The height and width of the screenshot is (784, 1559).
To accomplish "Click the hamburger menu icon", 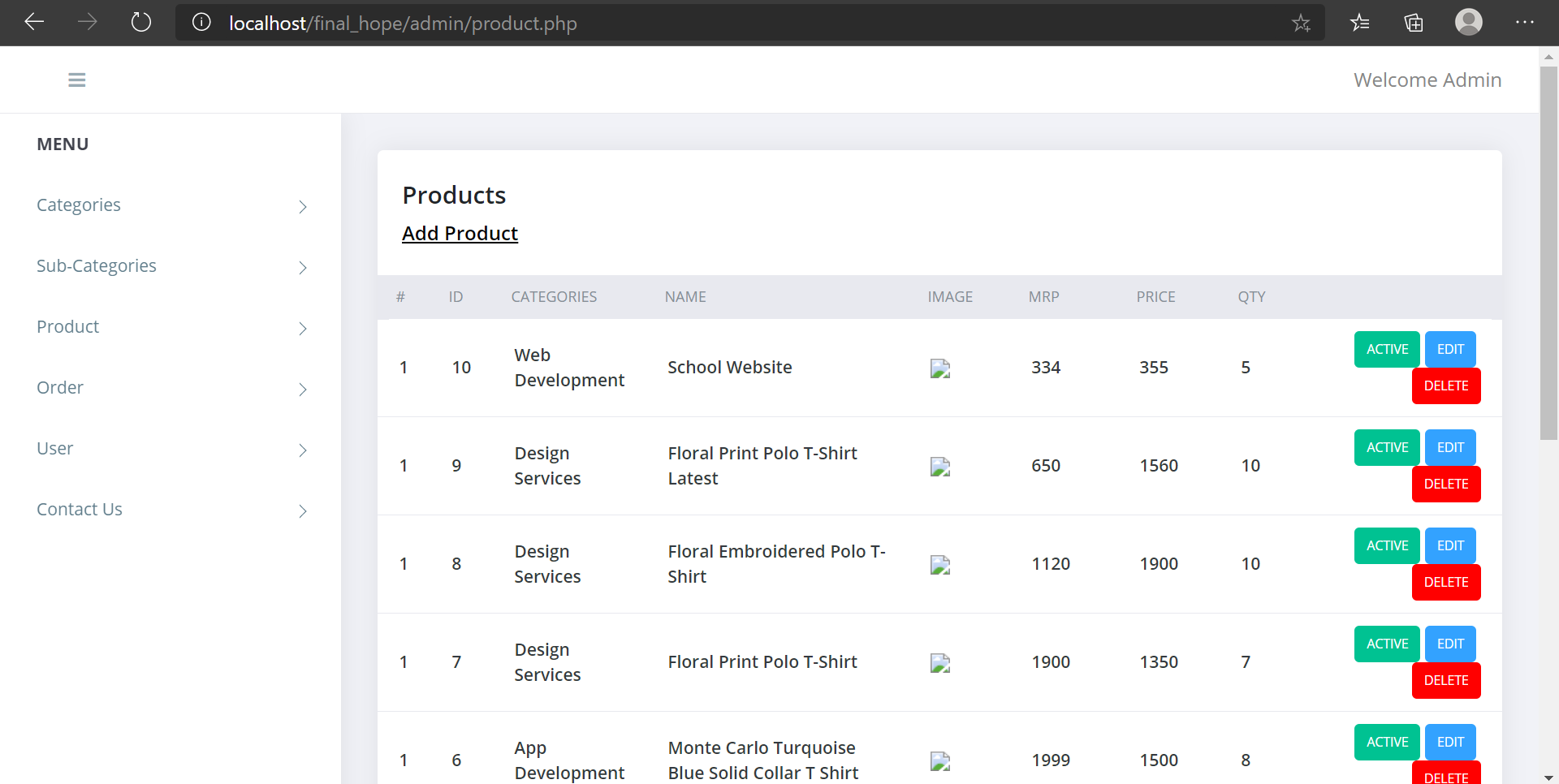I will point(76,79).
